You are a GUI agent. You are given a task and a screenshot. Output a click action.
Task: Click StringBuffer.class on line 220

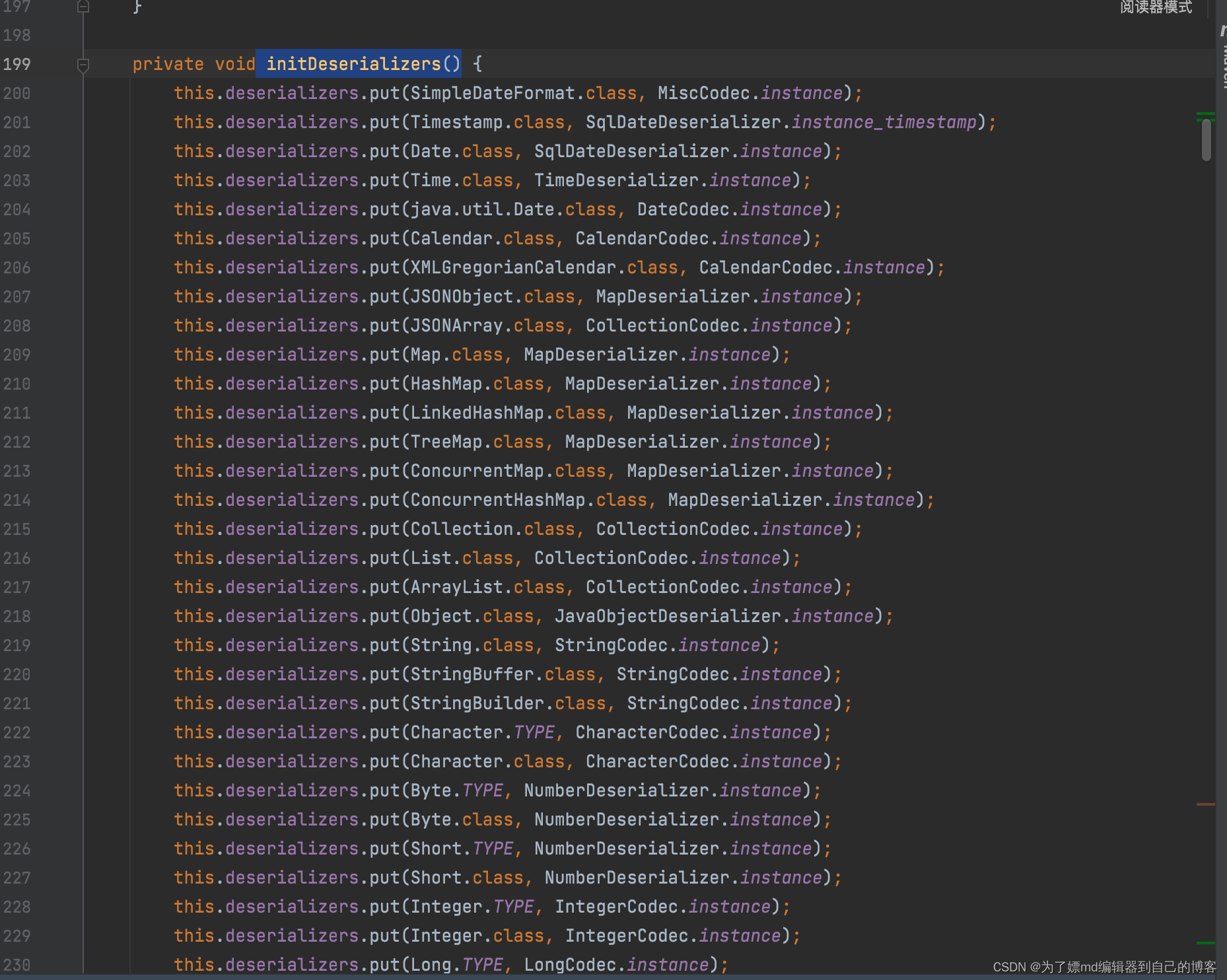point(503,674)
